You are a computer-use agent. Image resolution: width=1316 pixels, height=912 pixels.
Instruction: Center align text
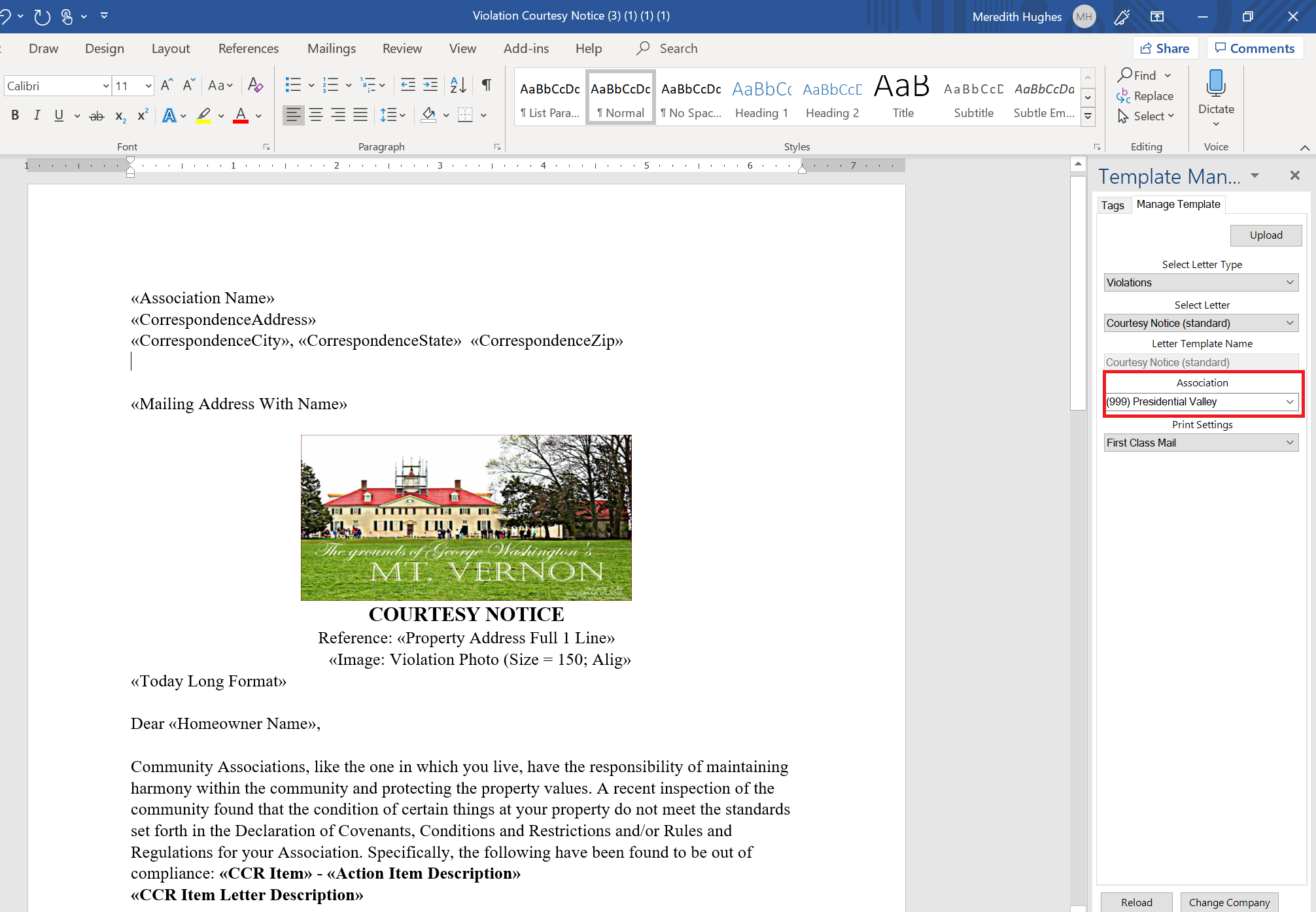click(316, 115)
